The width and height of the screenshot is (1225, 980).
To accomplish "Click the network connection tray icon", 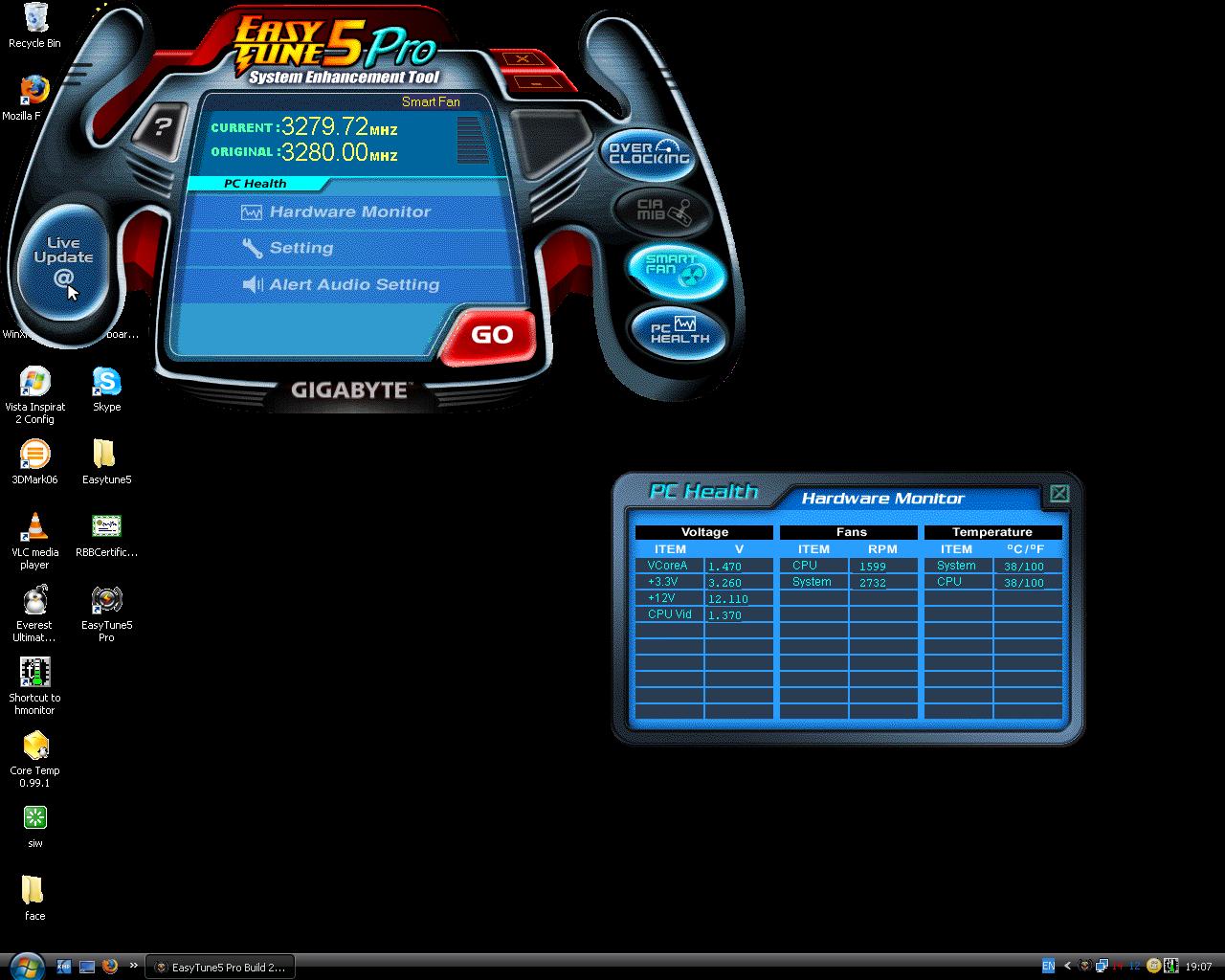I will point(1102,967).
